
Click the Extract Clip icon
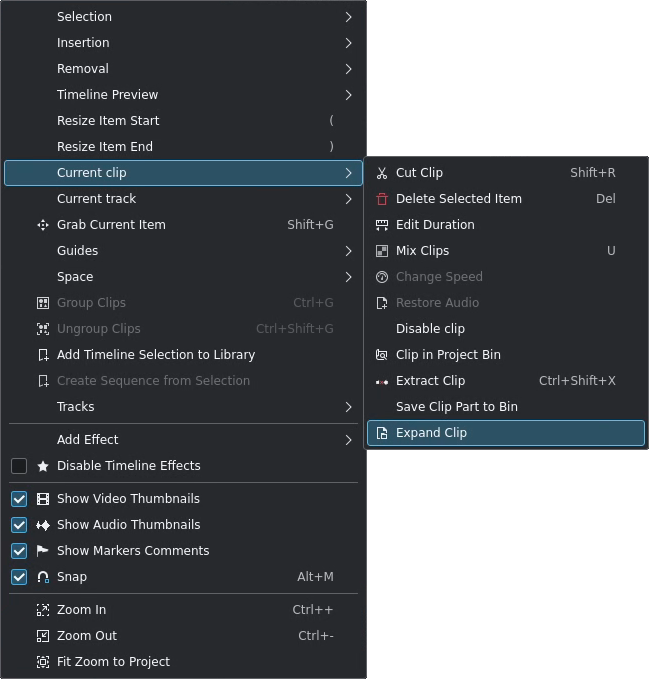381,382
